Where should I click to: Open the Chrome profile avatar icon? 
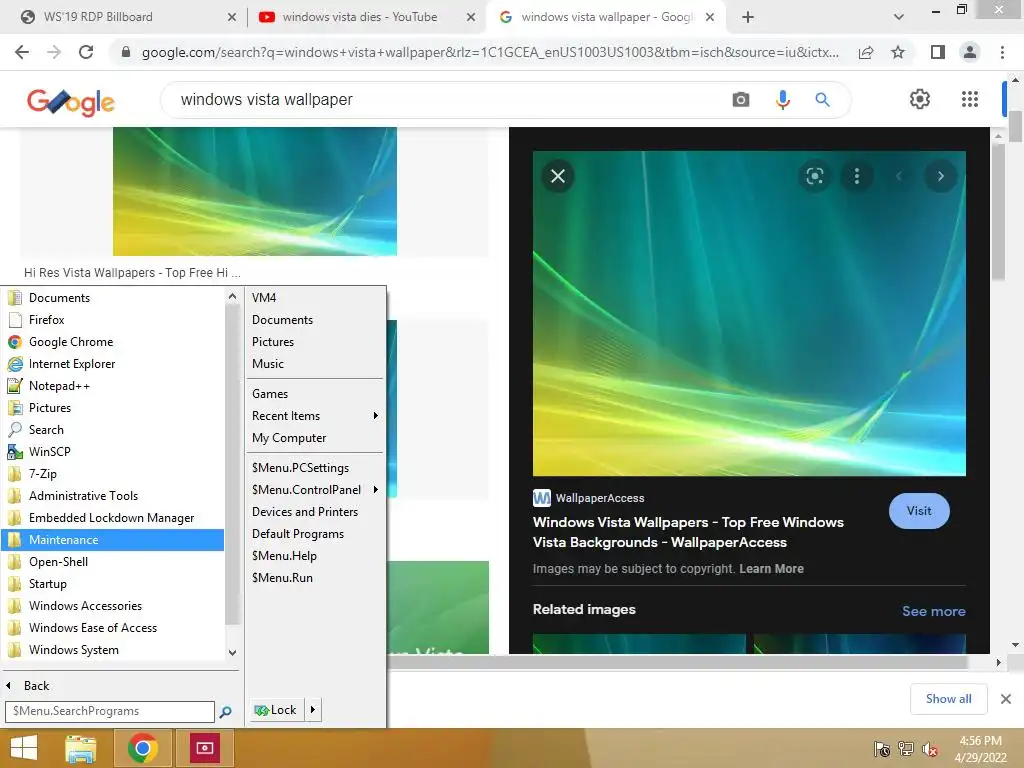click(970, 52)
